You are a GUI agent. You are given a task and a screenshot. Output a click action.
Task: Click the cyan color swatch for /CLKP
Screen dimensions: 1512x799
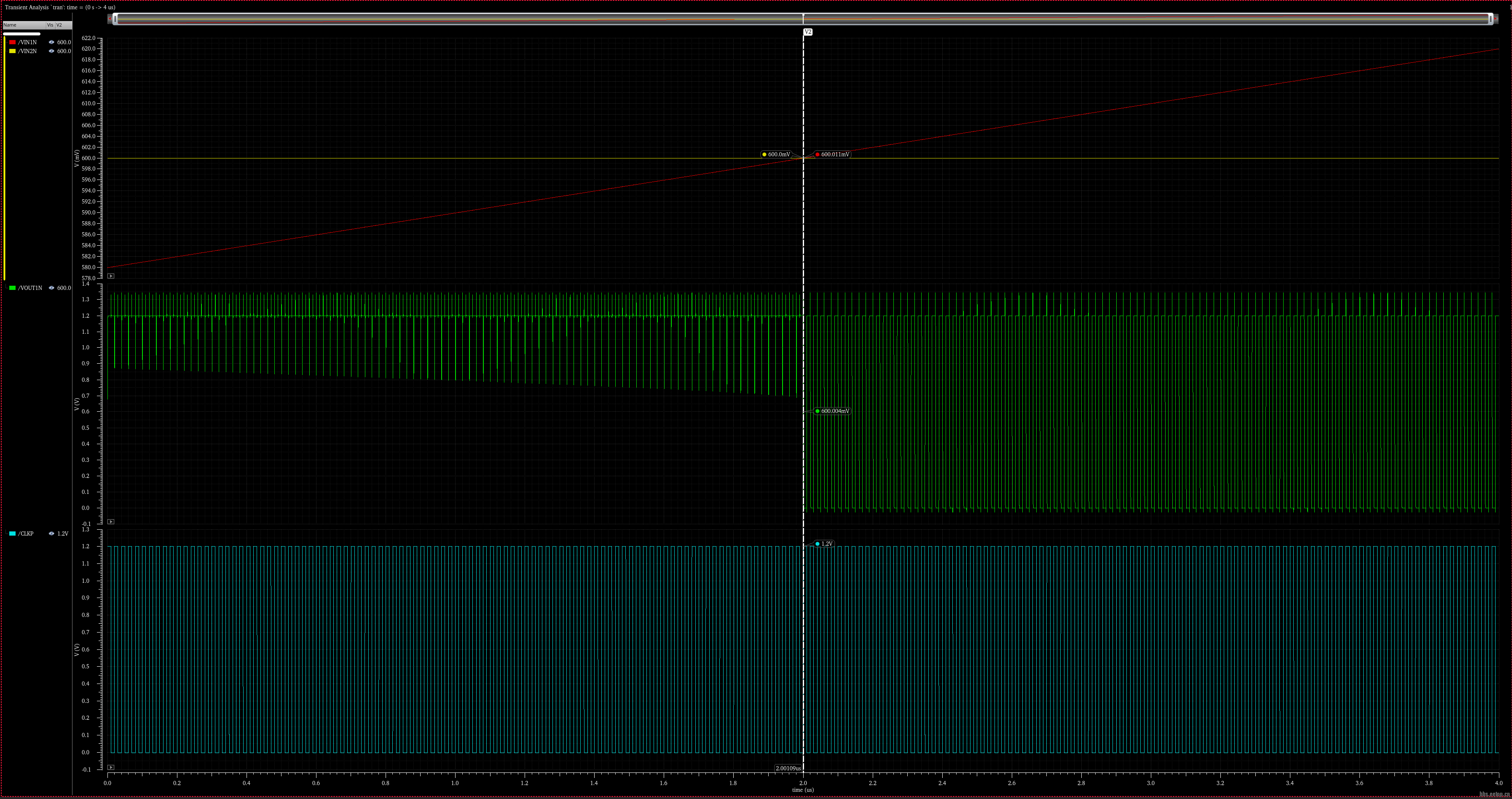point(12,534)
